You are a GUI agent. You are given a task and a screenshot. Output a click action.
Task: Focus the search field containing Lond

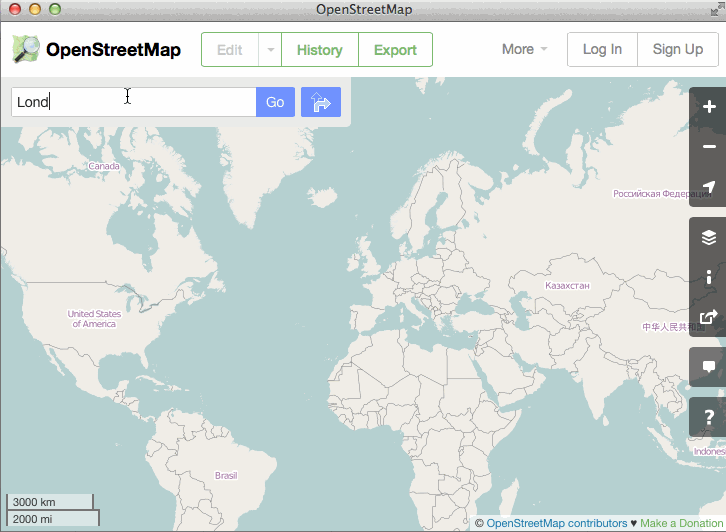(133, 102)
